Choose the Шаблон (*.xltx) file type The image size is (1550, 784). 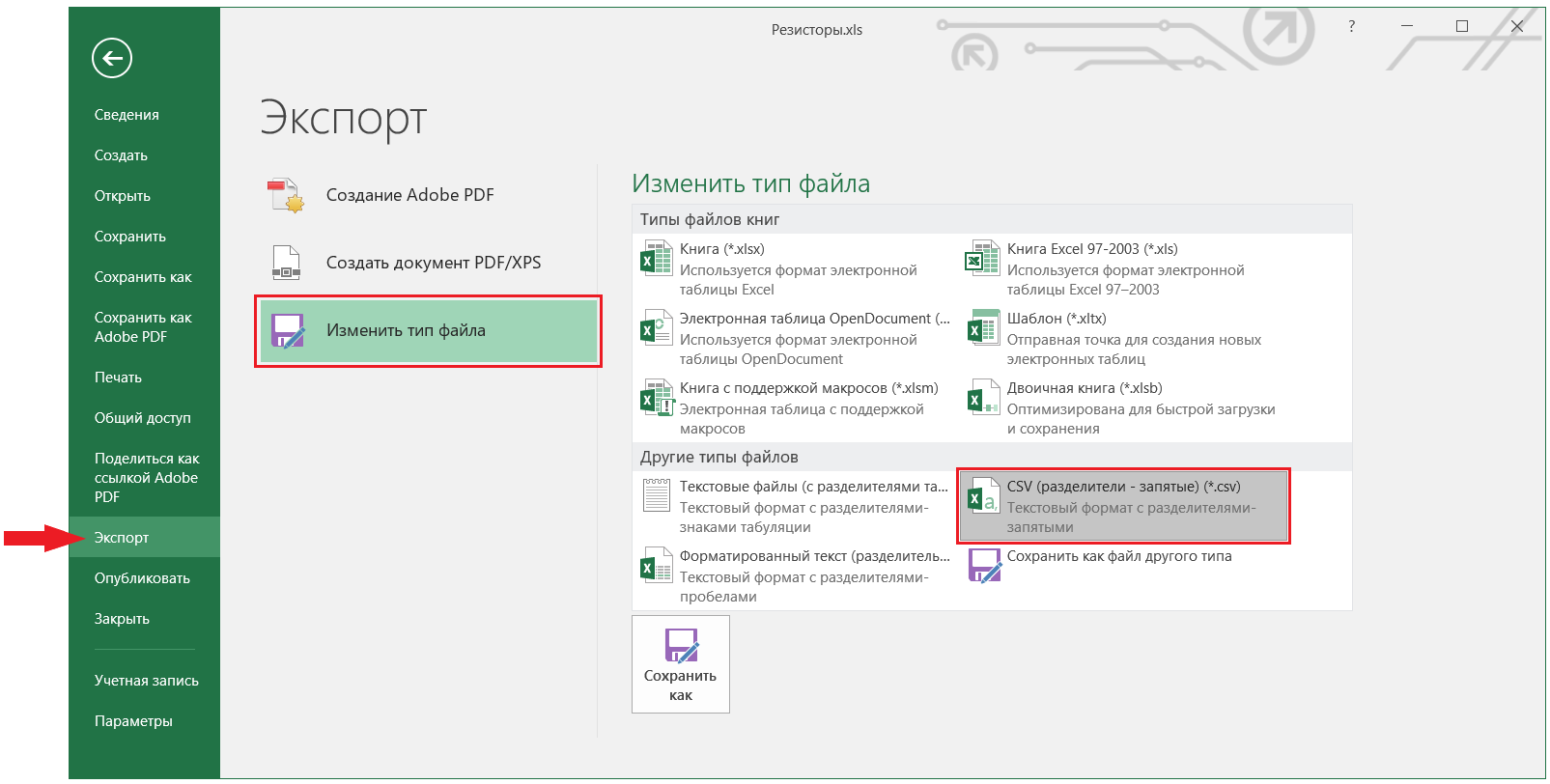point(1124,339)
